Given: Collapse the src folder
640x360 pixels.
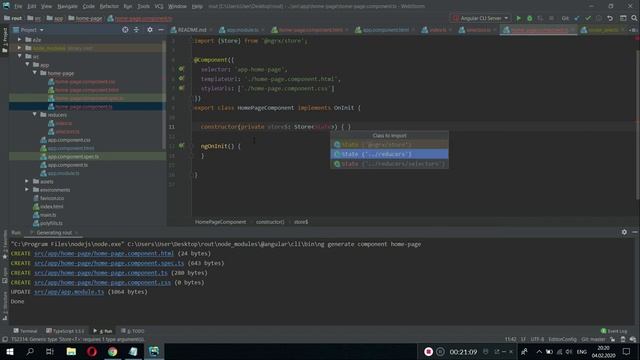Looking at the screenshot, I should 19,56.
